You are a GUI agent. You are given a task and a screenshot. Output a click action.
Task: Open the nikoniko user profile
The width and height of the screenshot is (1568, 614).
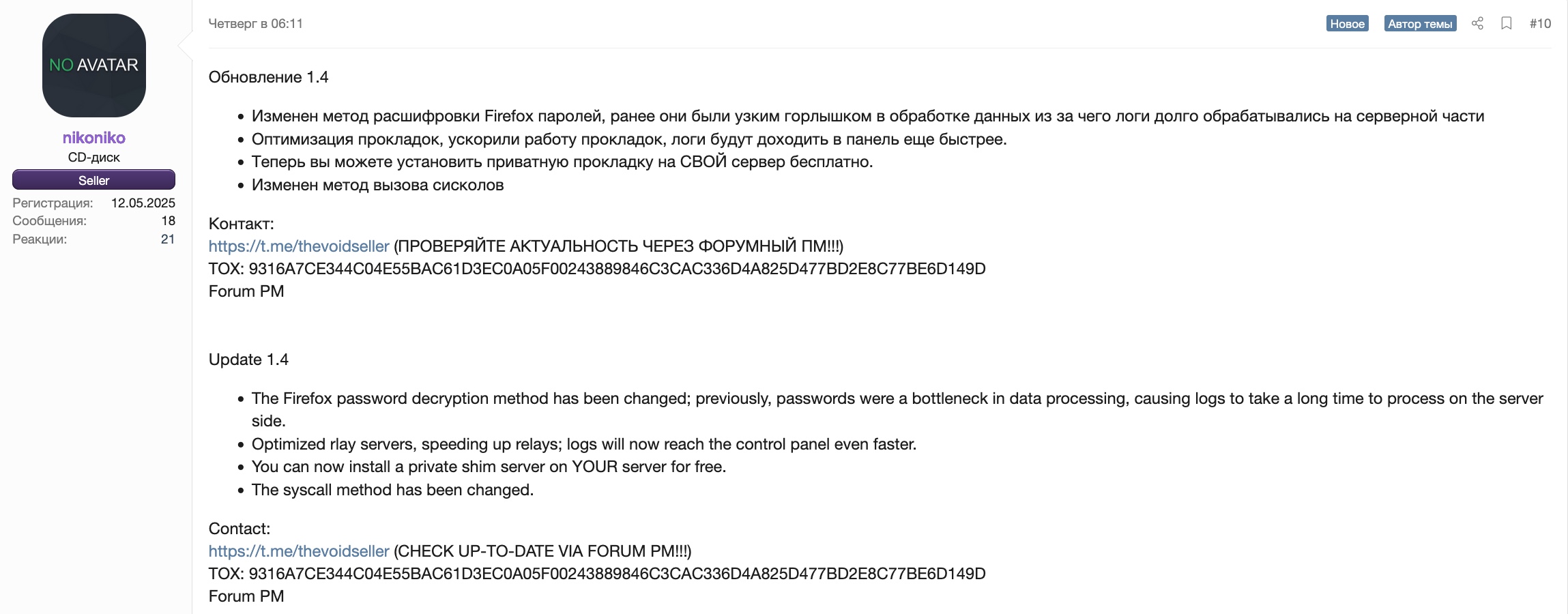pos(94,138)
